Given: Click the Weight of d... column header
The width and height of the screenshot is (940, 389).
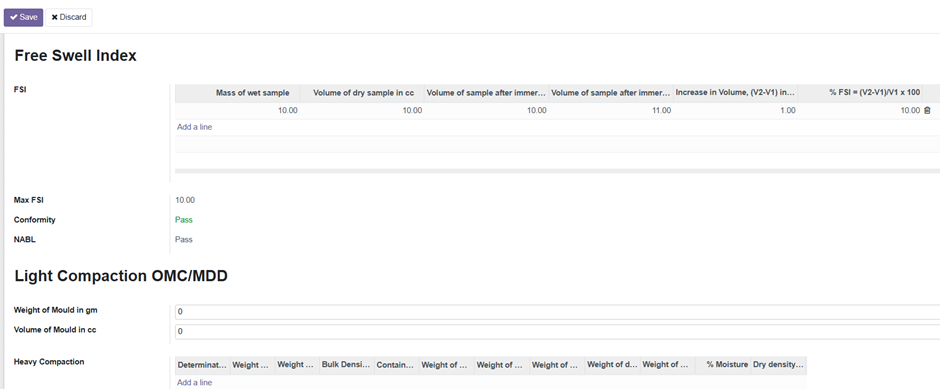Looking at the screenshot, I should [612, 364].
